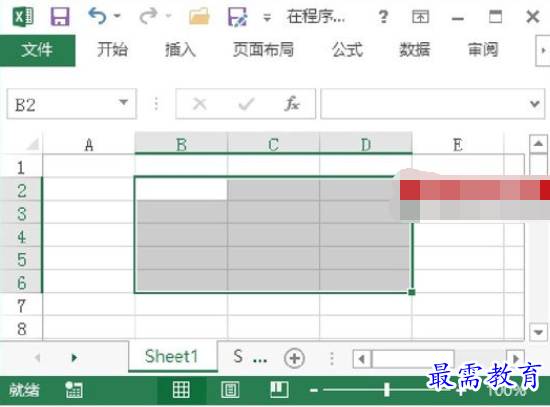Click macro recording icon in status bar
Viewport: 550px width, 407px height.
[74, 390]
